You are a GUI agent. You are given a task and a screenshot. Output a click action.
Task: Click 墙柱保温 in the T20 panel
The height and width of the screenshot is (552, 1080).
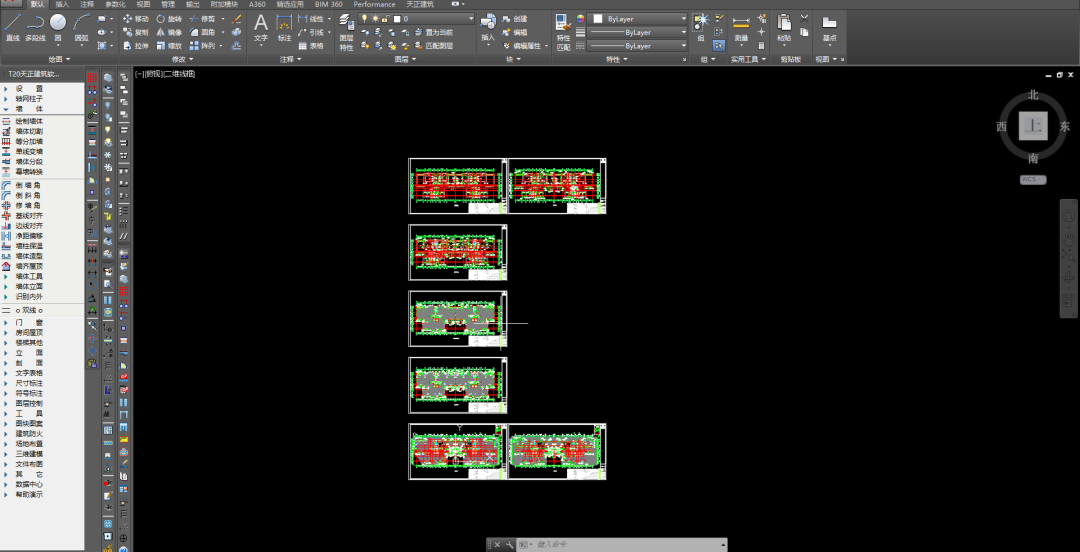29,245
